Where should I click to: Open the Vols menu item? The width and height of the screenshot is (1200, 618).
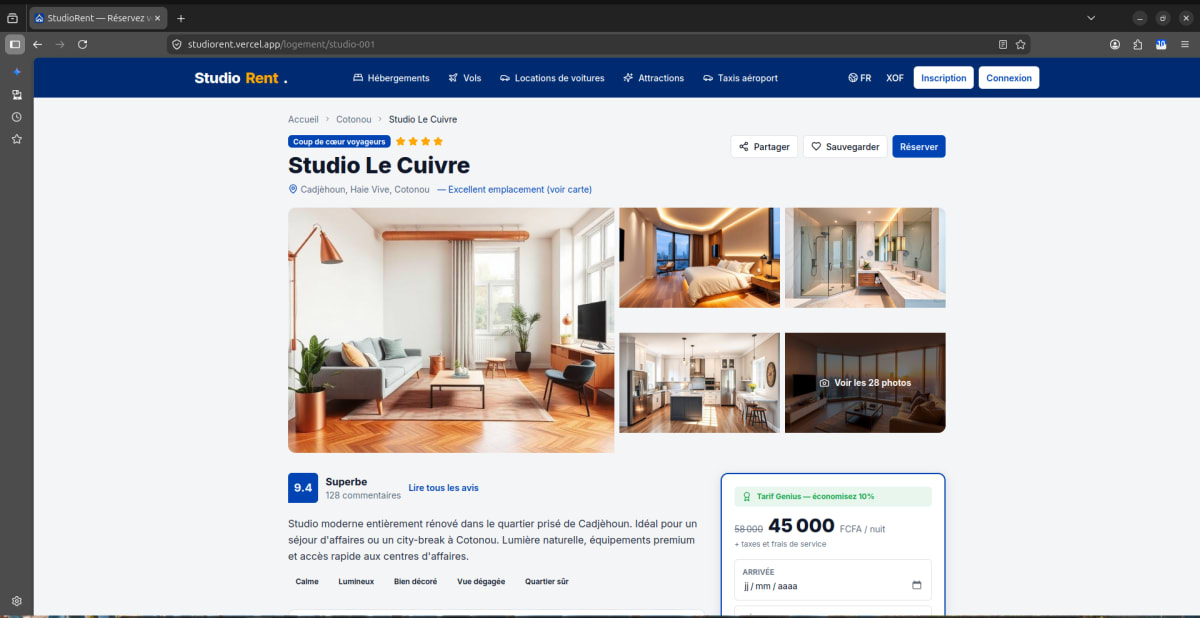point(464,78)
